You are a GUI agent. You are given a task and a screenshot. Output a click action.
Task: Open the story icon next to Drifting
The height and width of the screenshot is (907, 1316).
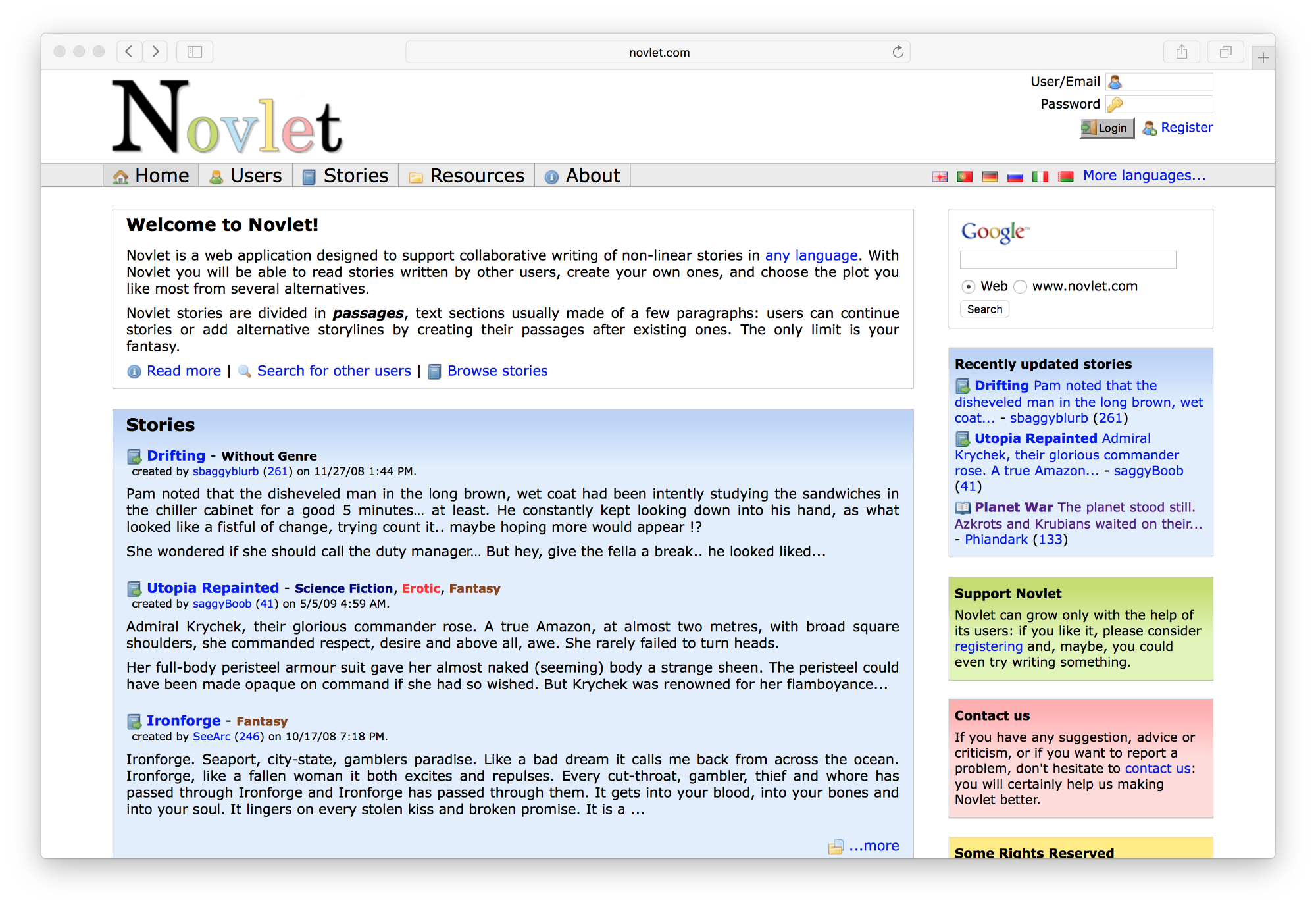click(x=134, y=455)
